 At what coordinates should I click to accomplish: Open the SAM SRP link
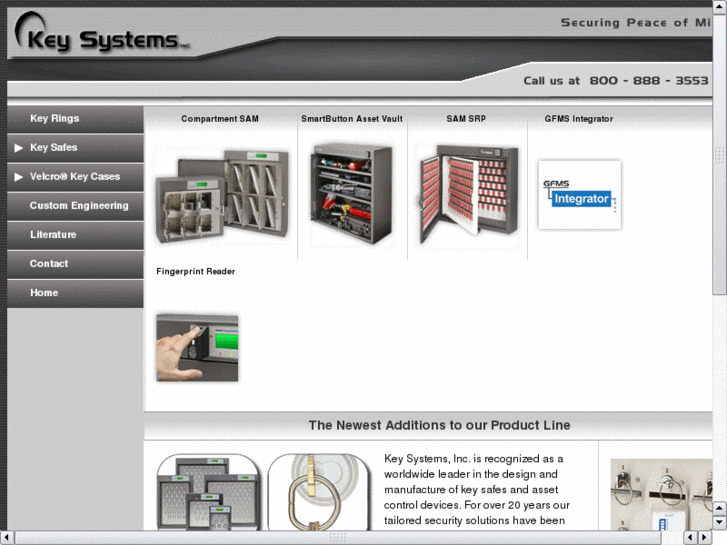coord(466,119)
